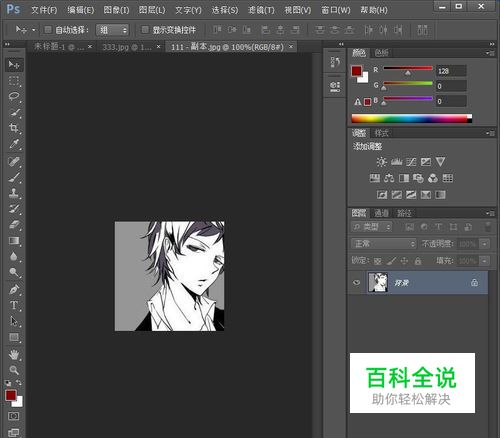Toggle lock image pixels brush icon
500x438 pixels.
click(x=391, y=261)
